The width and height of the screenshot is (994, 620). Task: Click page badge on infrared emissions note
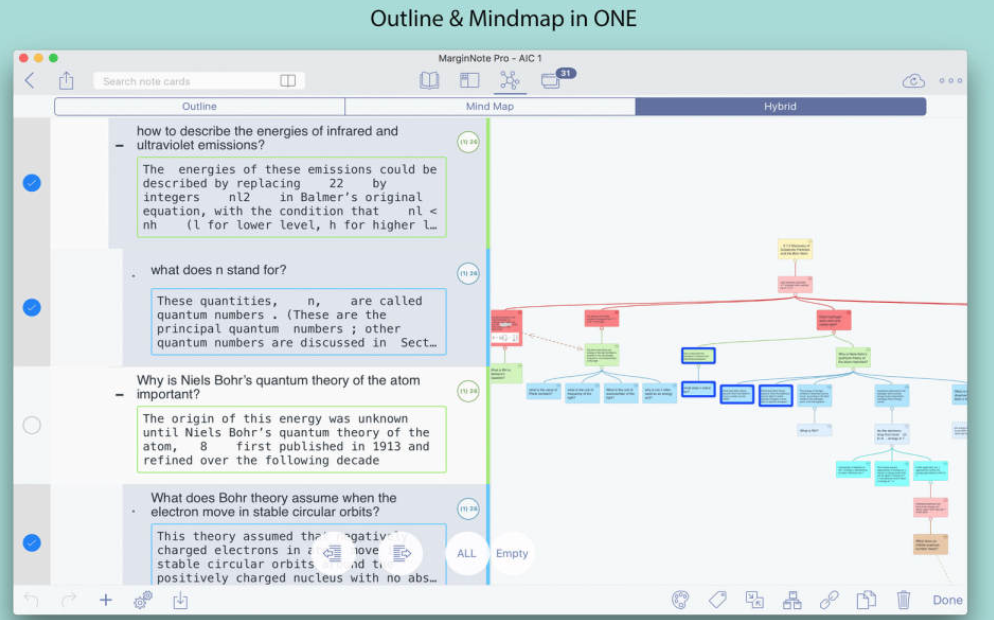click(x=468, y=142)
